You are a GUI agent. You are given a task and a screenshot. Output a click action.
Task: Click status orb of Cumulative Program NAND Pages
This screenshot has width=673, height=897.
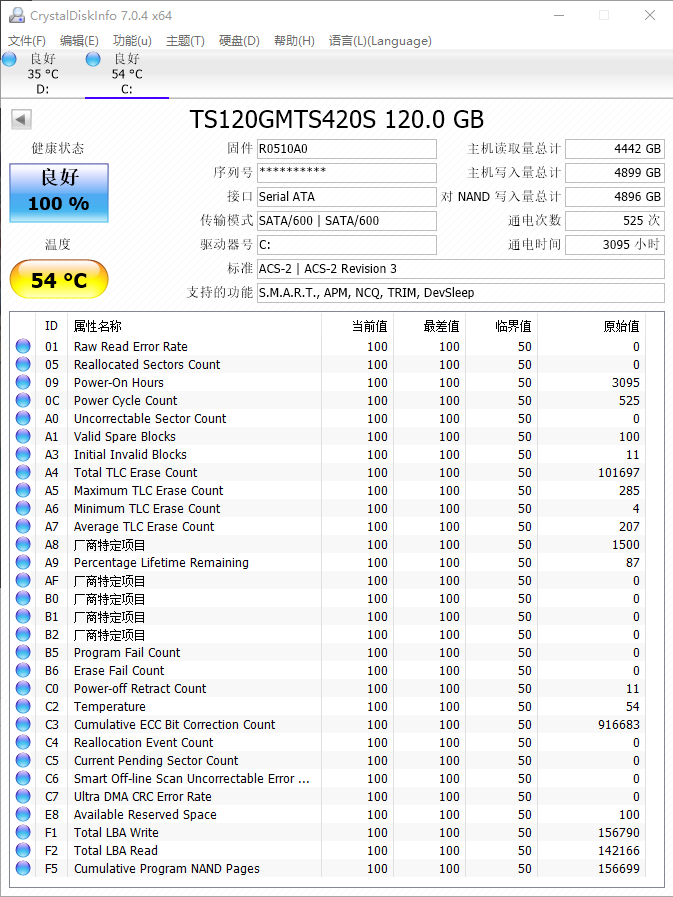(23, 868)
